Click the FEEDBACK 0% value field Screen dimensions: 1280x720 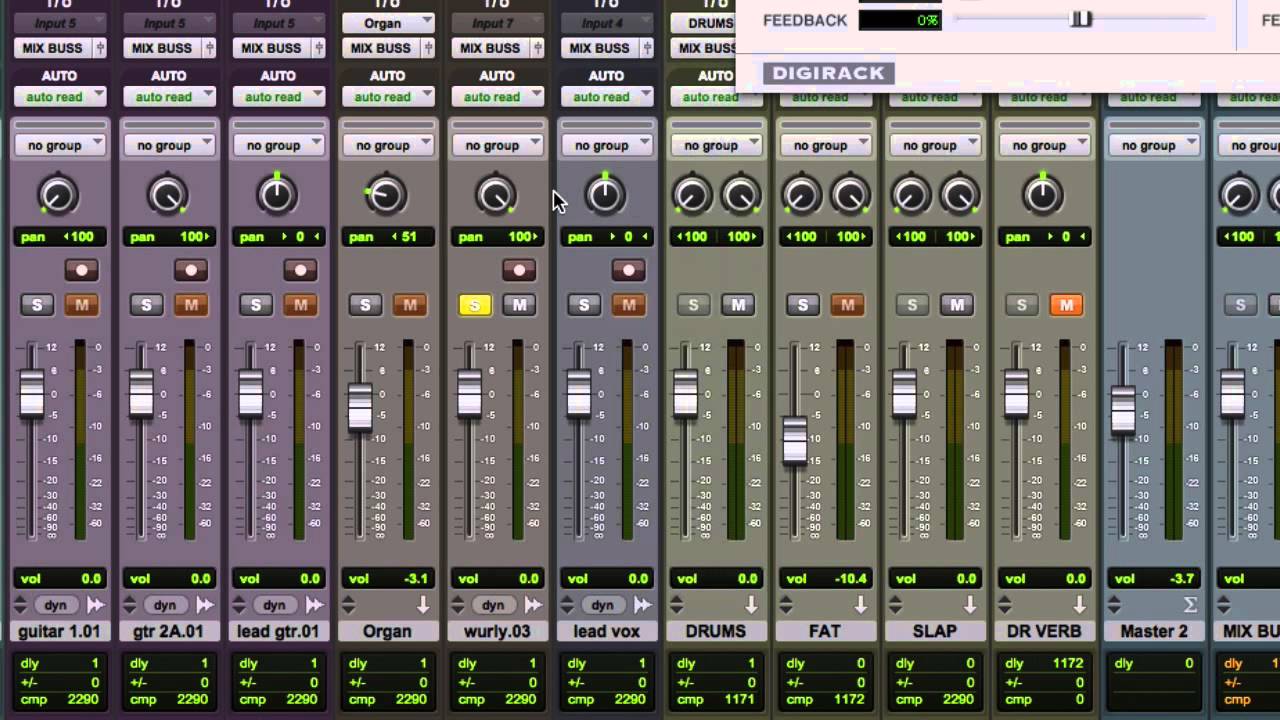point(900,20)
